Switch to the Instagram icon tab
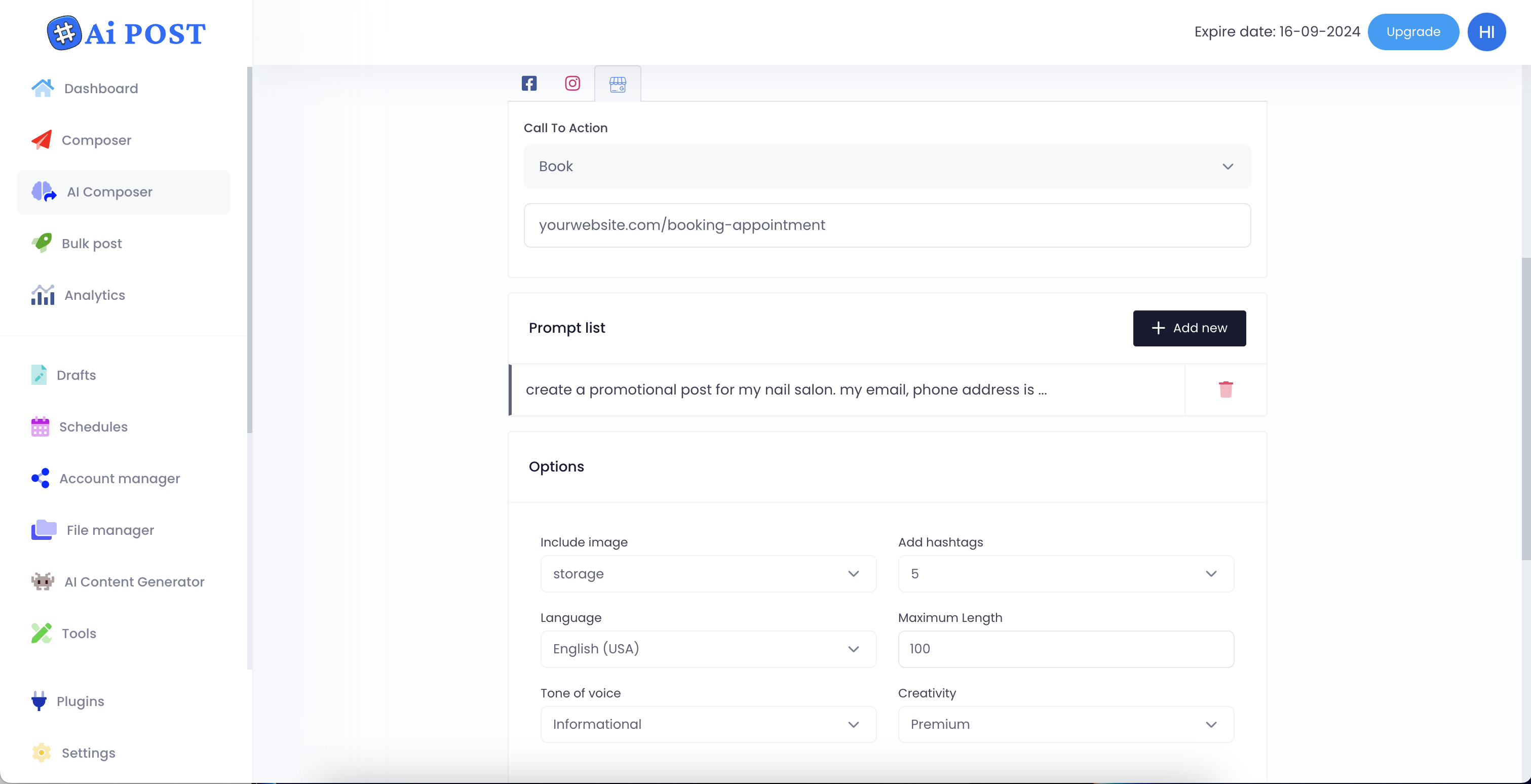The width and height of the screenshot is (1531, 784). coord(572,83)
